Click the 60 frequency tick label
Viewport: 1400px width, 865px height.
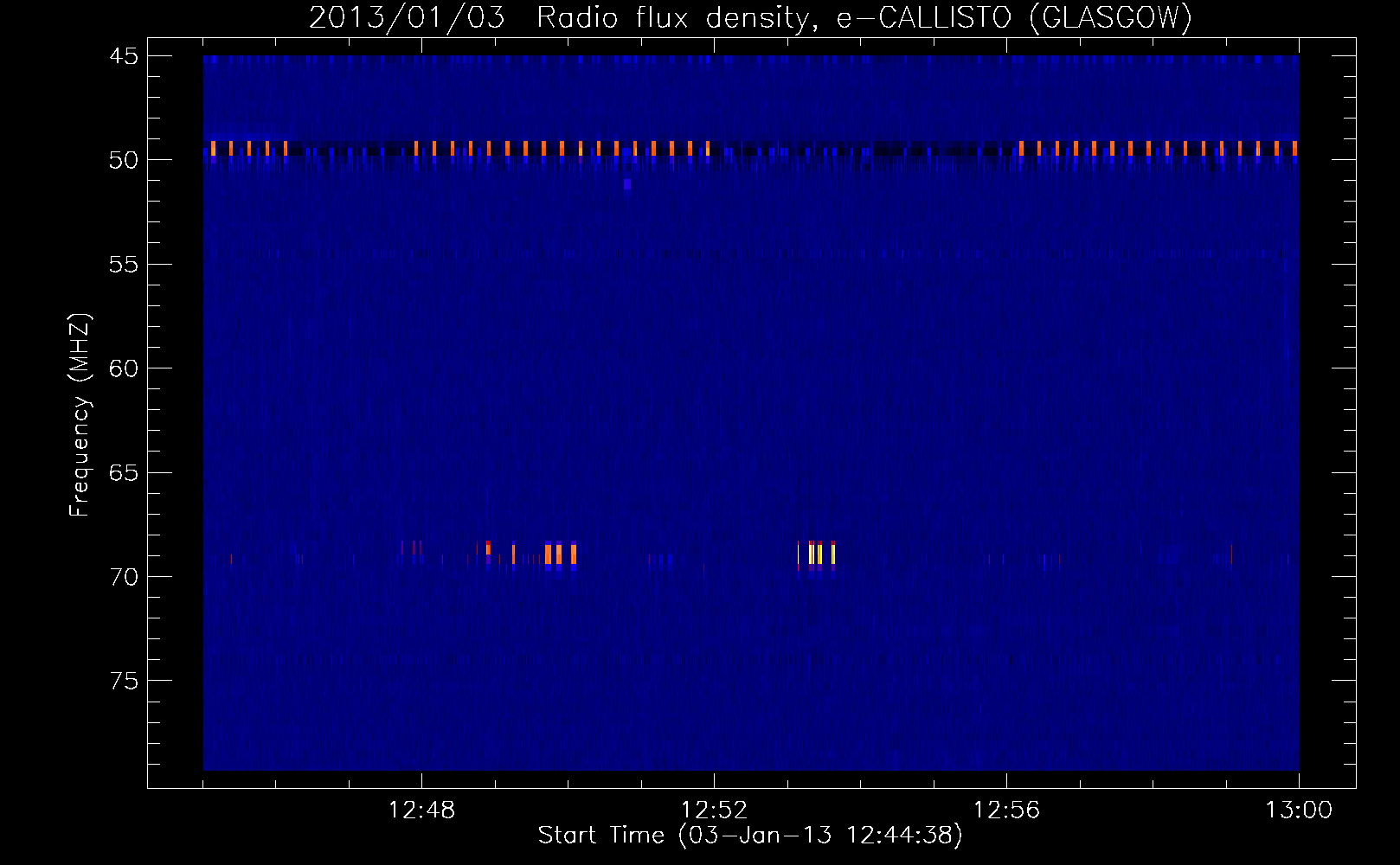click(124, 368)
